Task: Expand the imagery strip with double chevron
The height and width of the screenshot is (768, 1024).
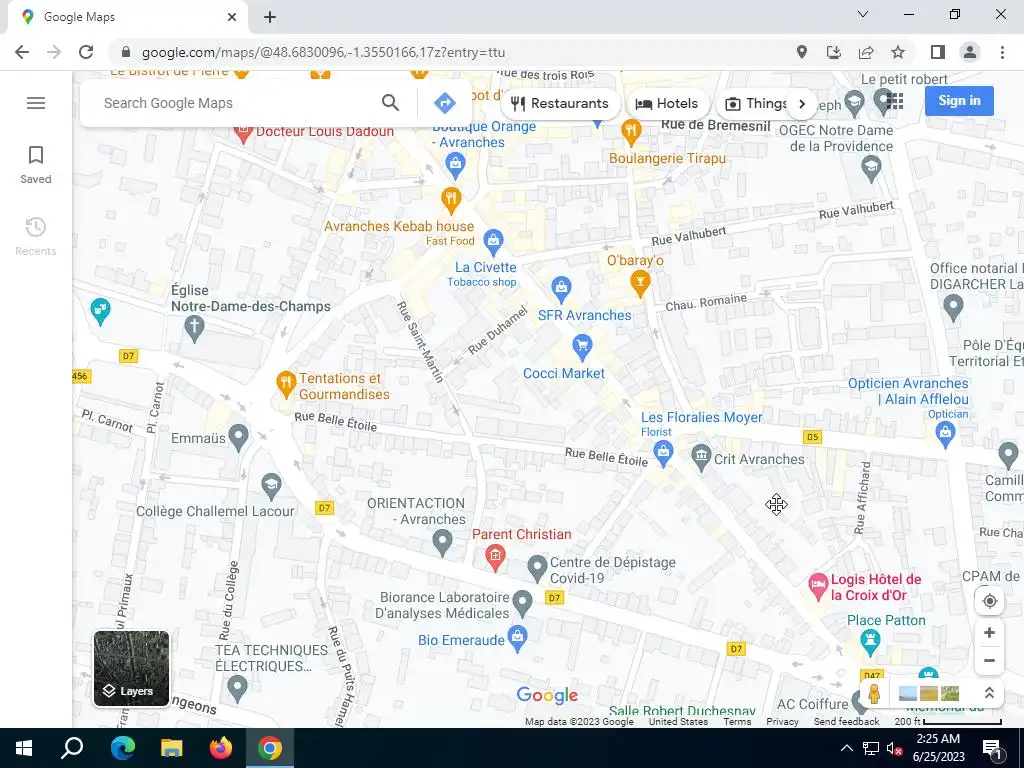Action: (989, 694)
